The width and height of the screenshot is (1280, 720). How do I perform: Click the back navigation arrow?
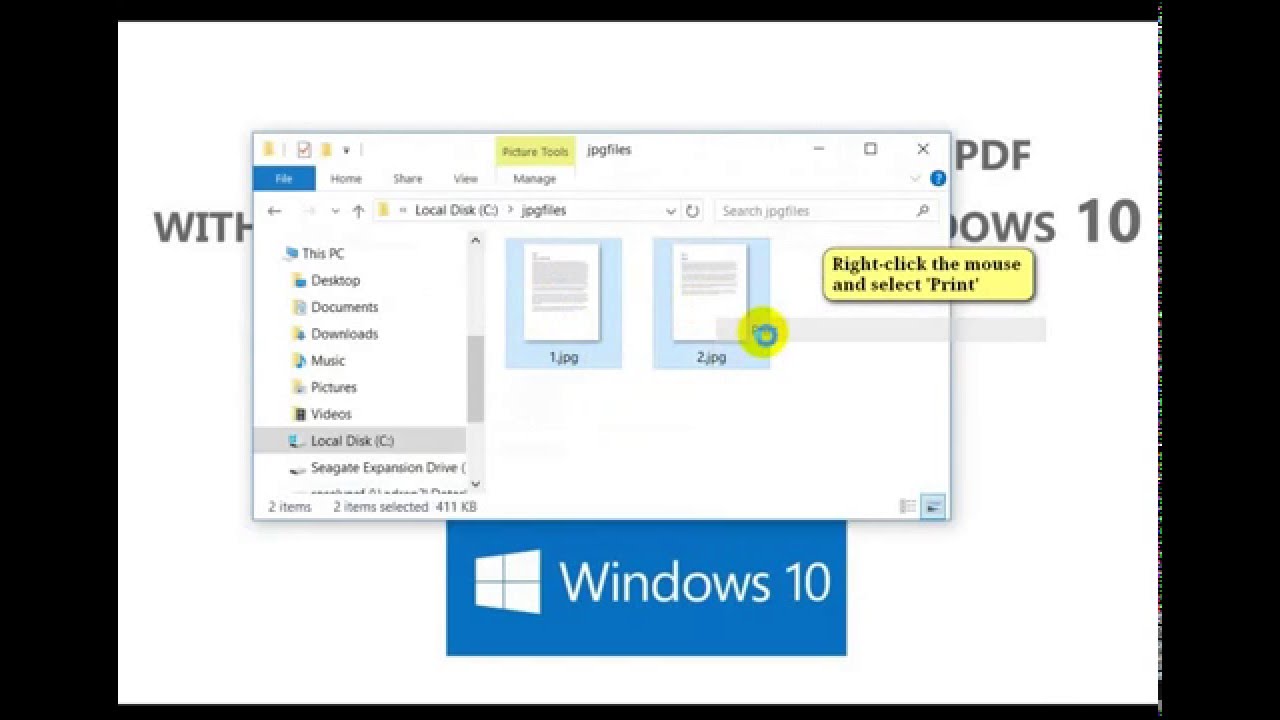[x=275, y=210]
